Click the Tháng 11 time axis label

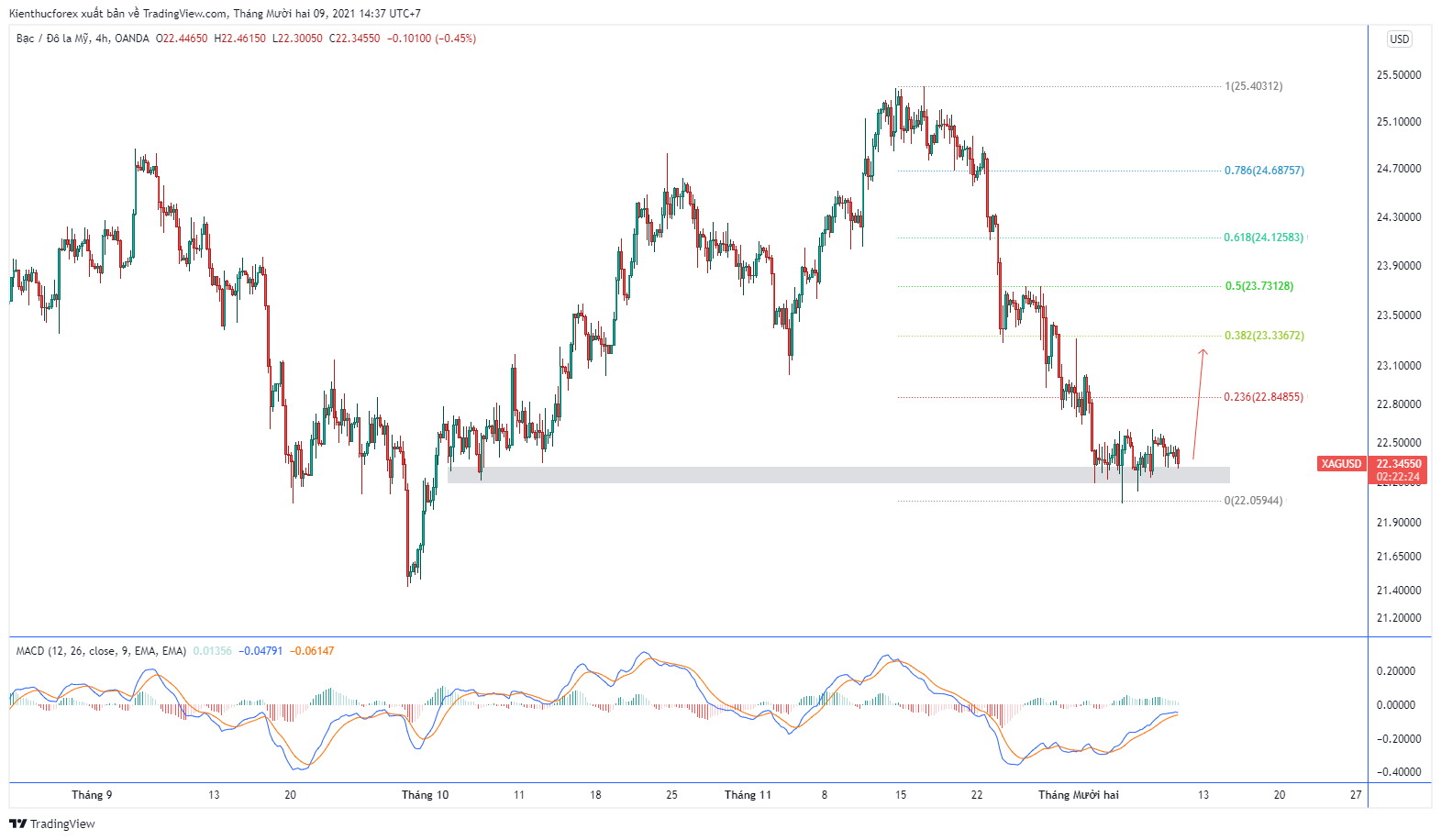coord(748,795)
